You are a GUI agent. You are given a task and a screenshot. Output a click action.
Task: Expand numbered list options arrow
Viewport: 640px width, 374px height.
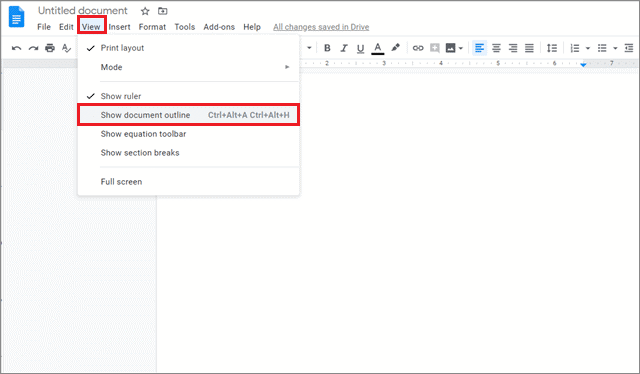(x=588, y=48)
